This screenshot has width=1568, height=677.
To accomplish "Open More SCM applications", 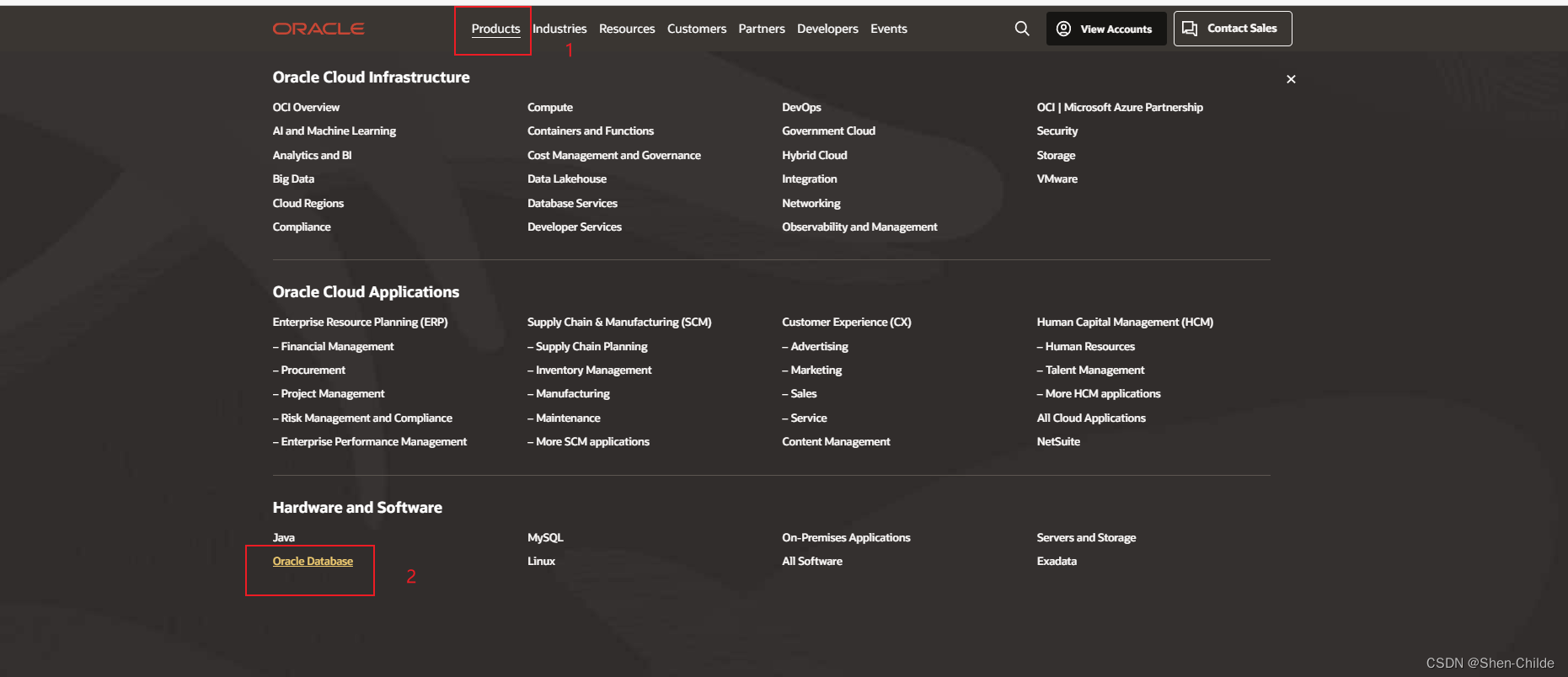I will coord(588,441).
